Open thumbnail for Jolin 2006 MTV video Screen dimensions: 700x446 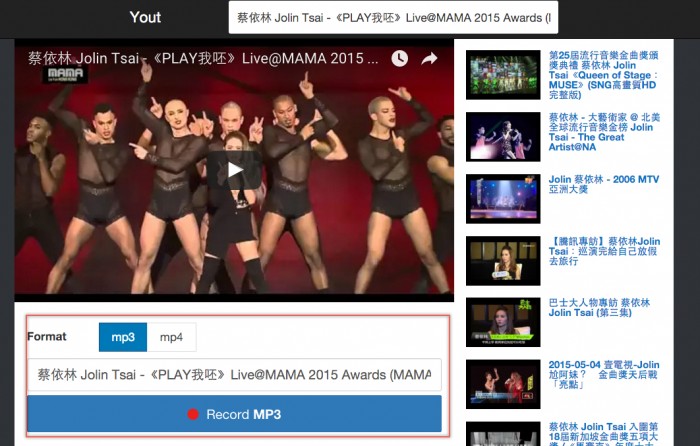tap(503, 199)
